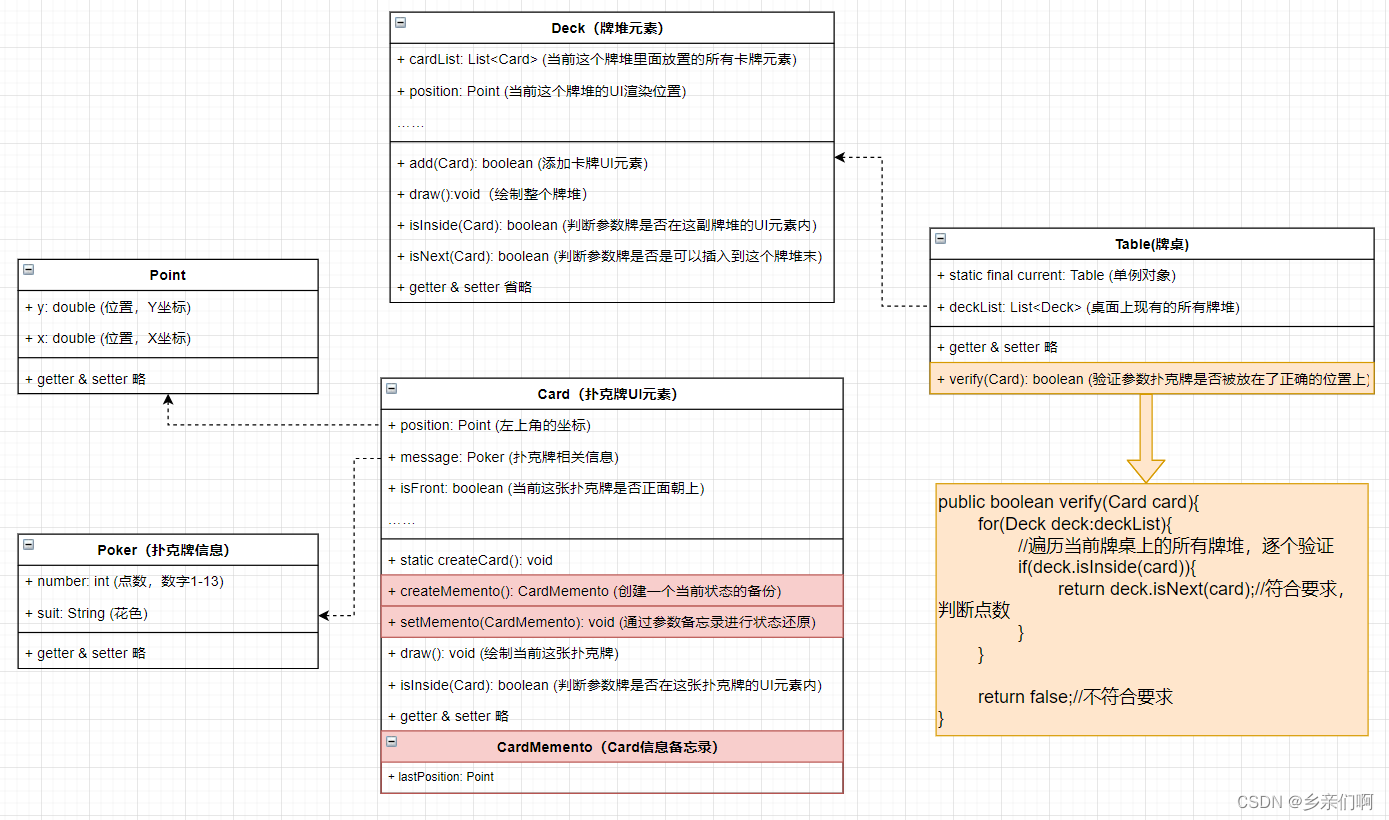Select the add(Card): boolean method row
Viewport: 1389px width, 820px height.
(612, 163)
